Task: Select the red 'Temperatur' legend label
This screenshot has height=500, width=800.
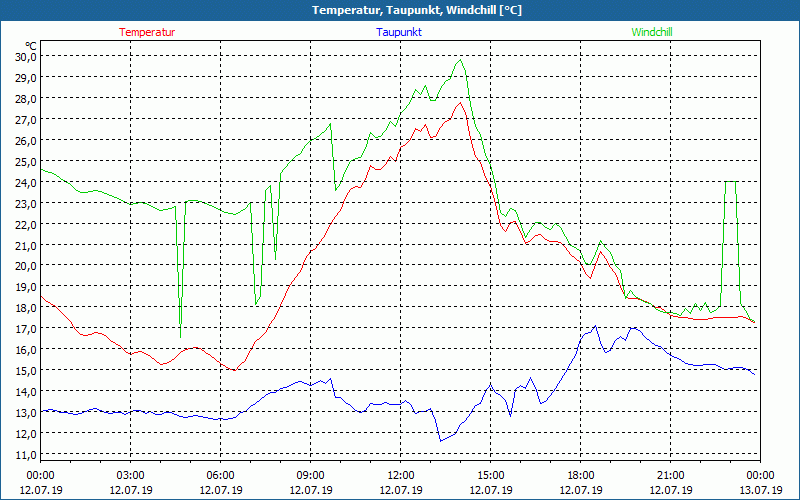Action: pos(147,32)
